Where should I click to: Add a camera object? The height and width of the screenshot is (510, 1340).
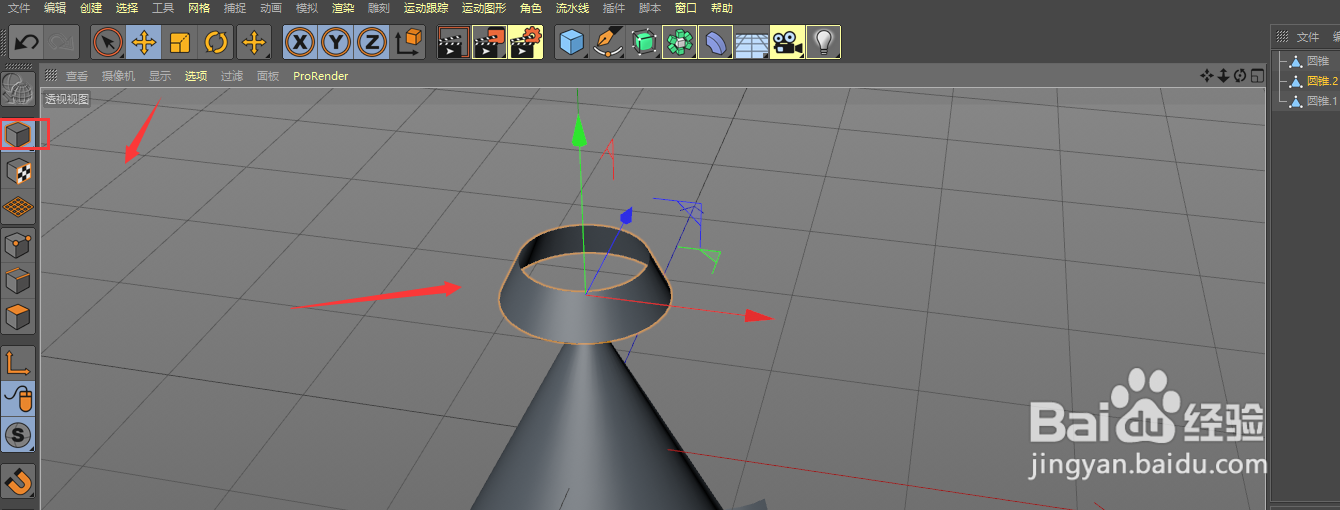[787, 42]
